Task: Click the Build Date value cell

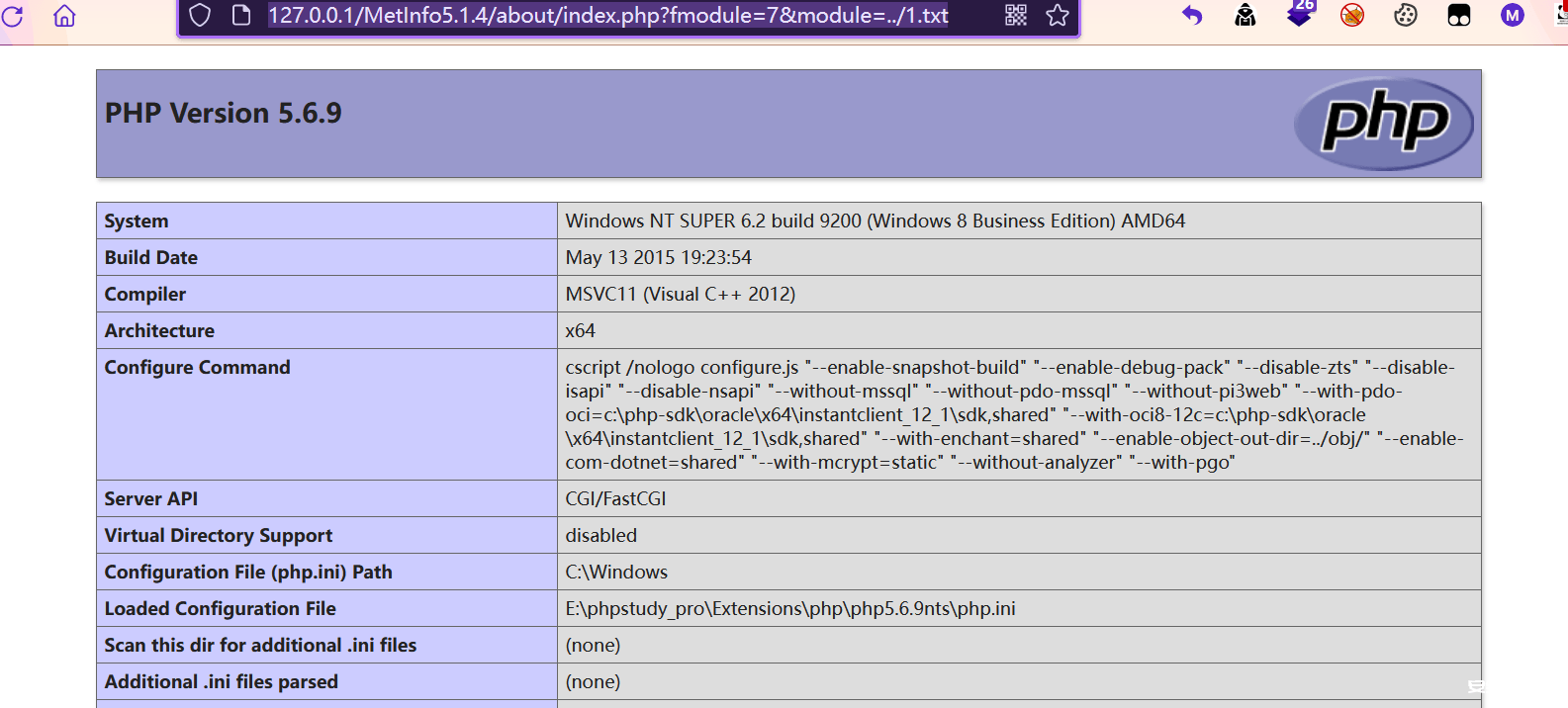Action: click(x=658, y=257)
